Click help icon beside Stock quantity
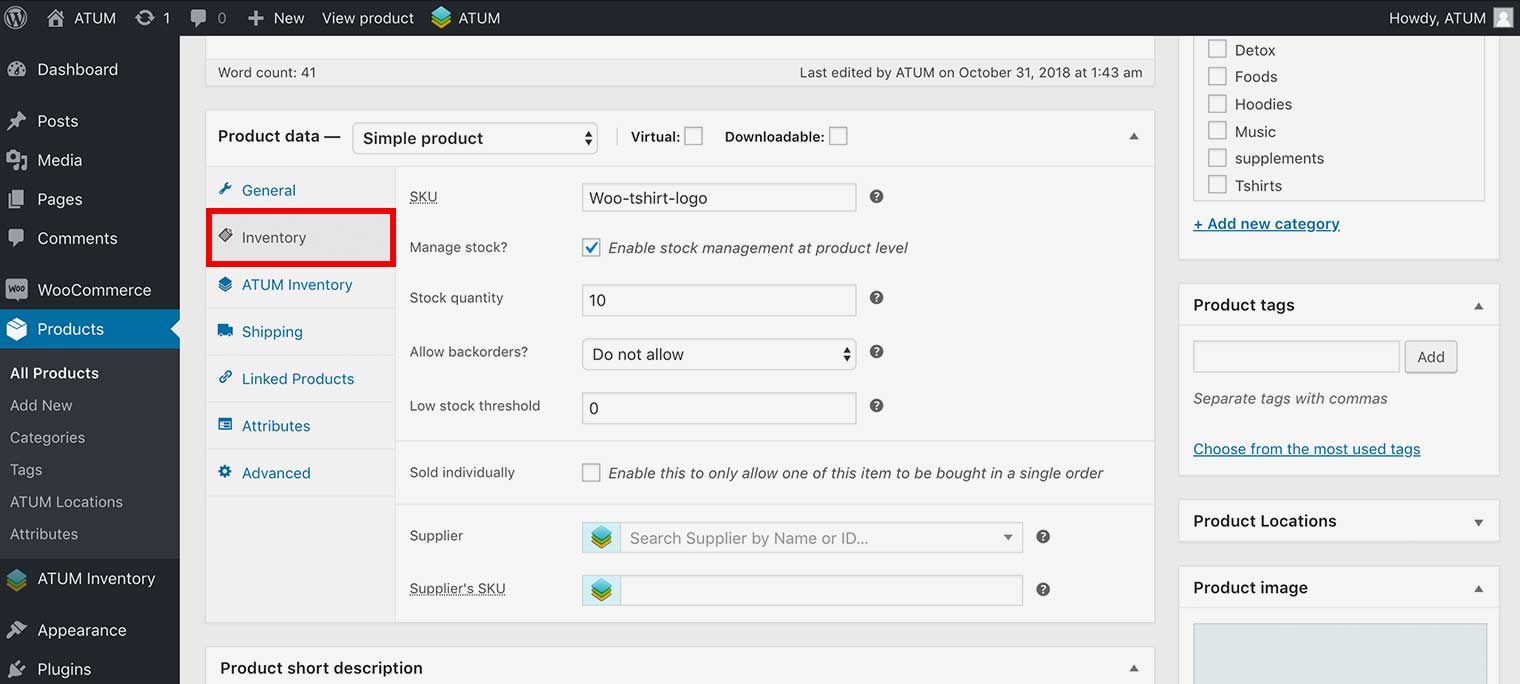Viewport: 1520px width, 684px height. coord(876,298)
